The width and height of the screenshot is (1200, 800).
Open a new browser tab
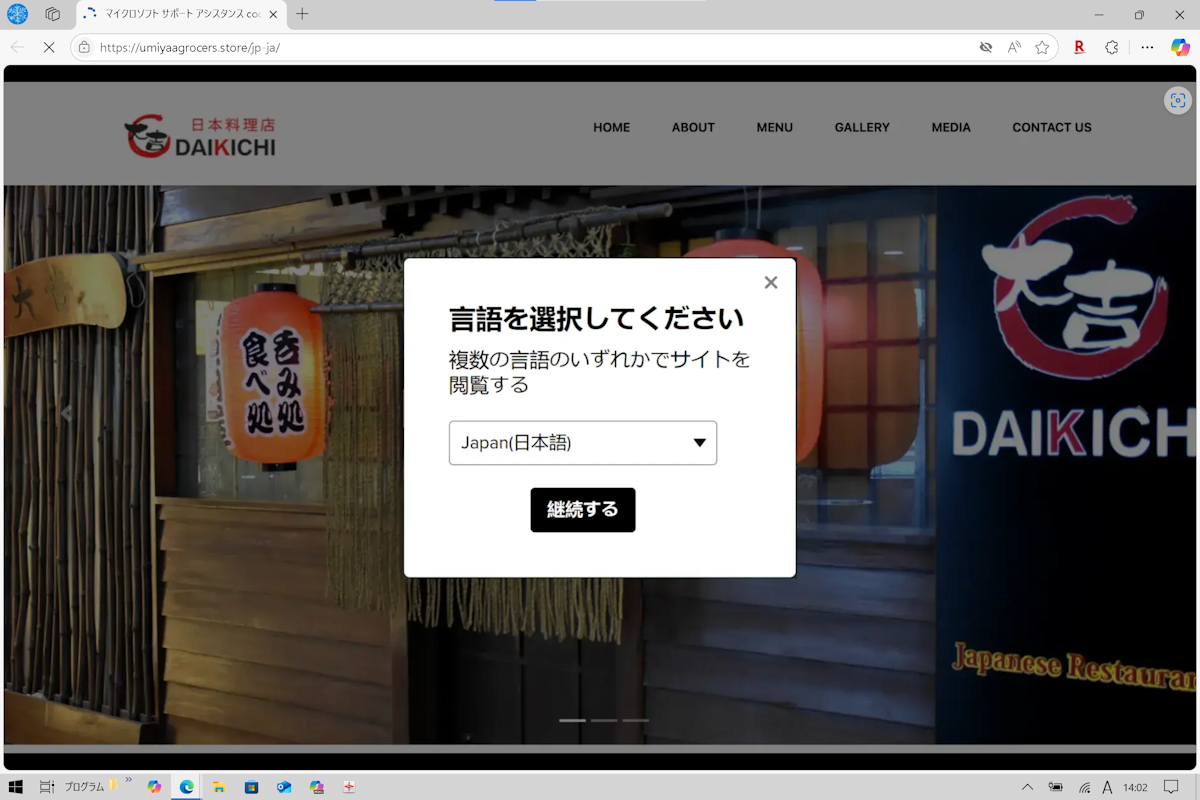(302, 14)
